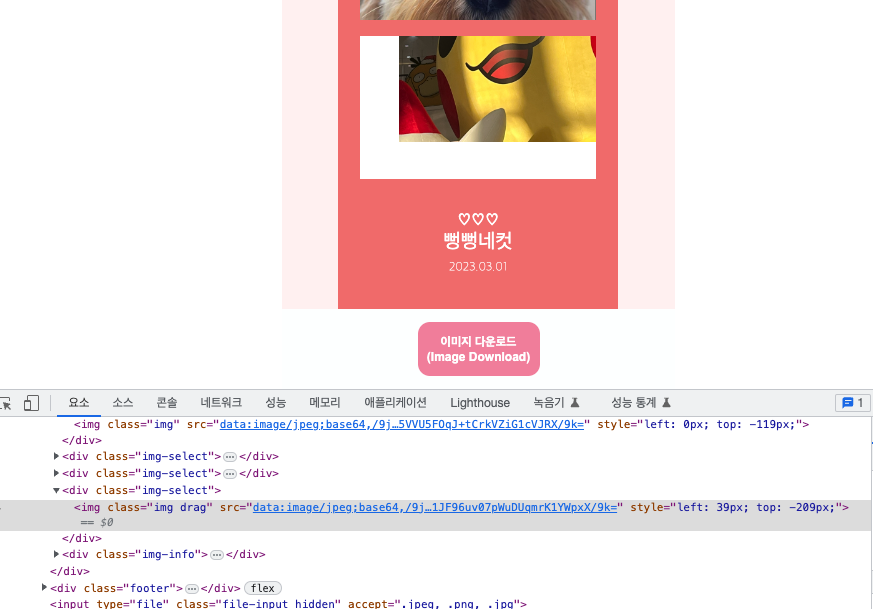Switch to the 요소 tab
Image resolution: width=873 pixels, height=609 pixels.
[x=79, y=402]
